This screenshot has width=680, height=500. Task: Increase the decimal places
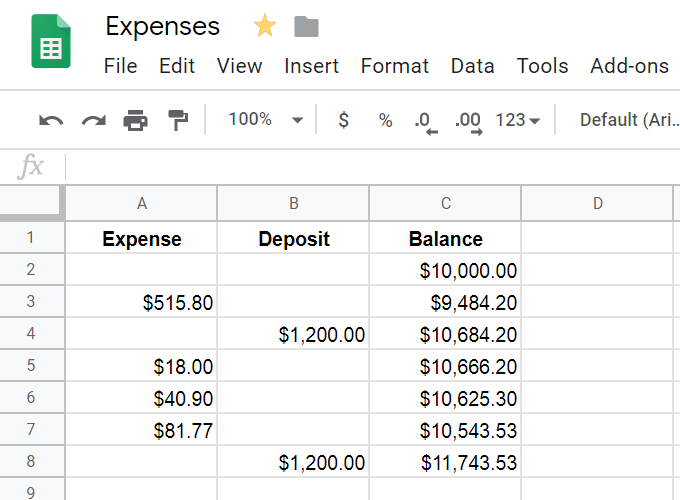(x=467, y=121)
